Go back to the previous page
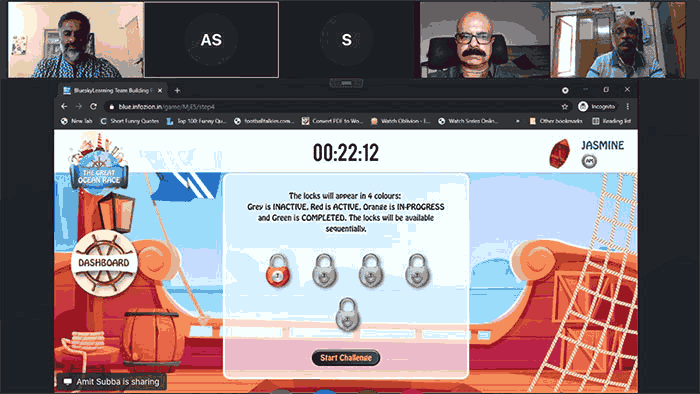Image resolution: width=700 pixels, height=394 pixels. click(64, 107)
